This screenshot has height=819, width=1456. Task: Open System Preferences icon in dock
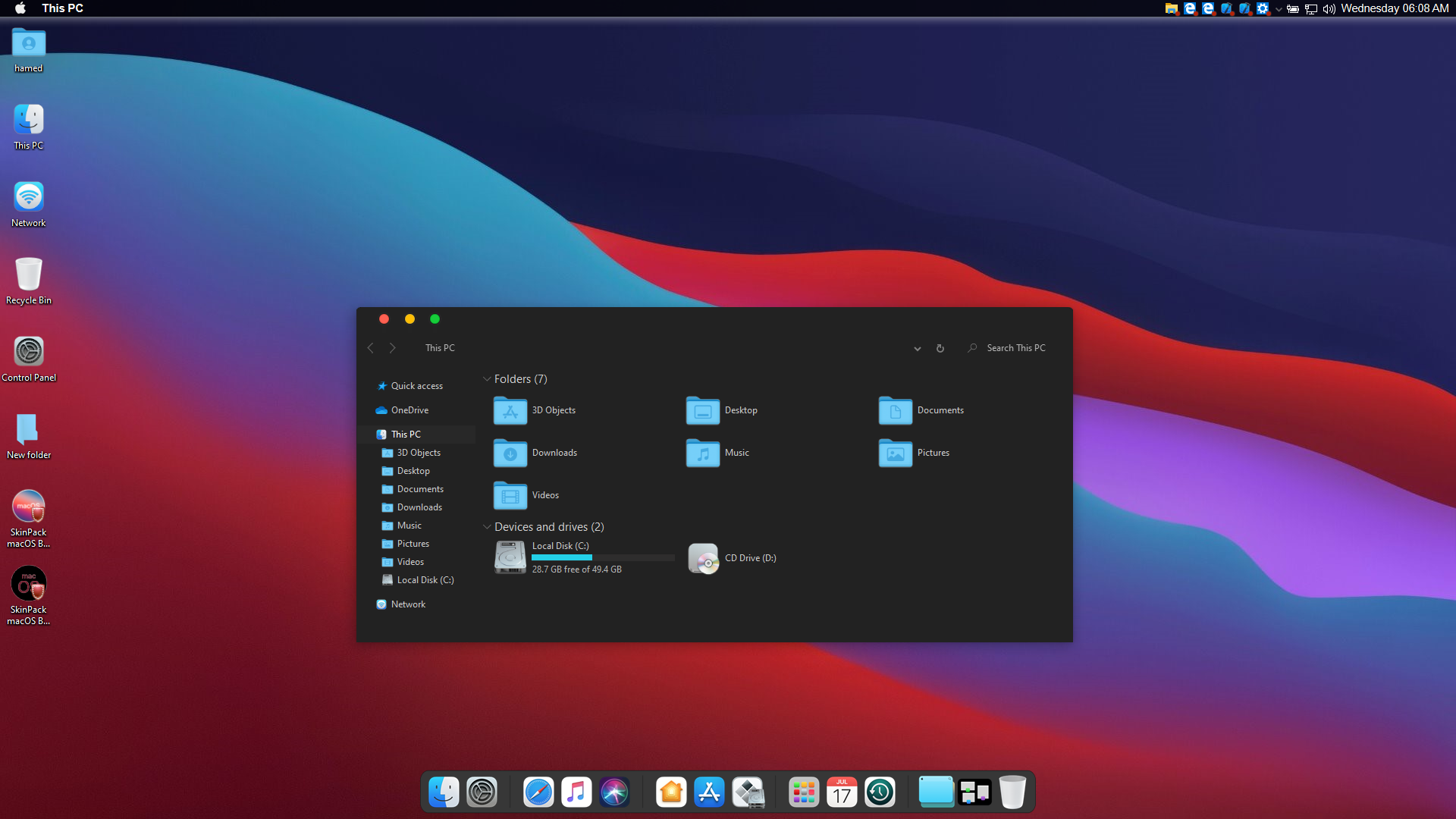coord(482,792)
